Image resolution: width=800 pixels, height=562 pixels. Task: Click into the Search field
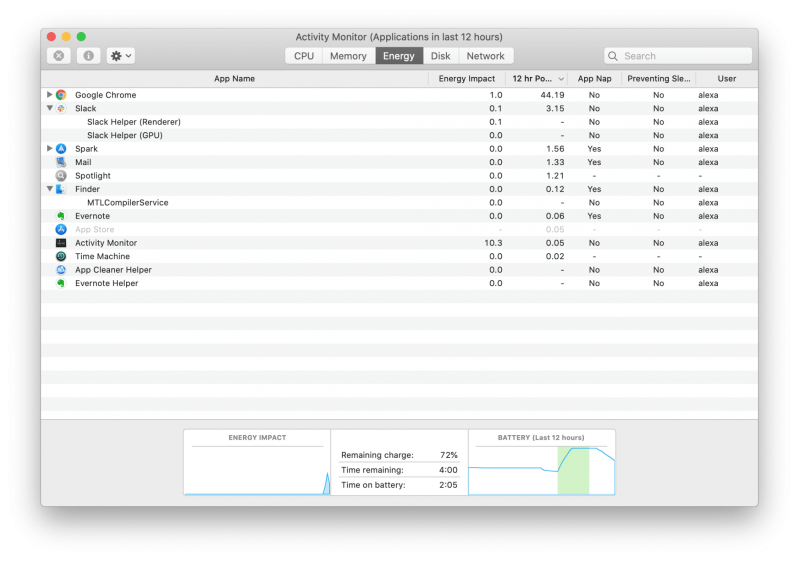tap(678, 56)
